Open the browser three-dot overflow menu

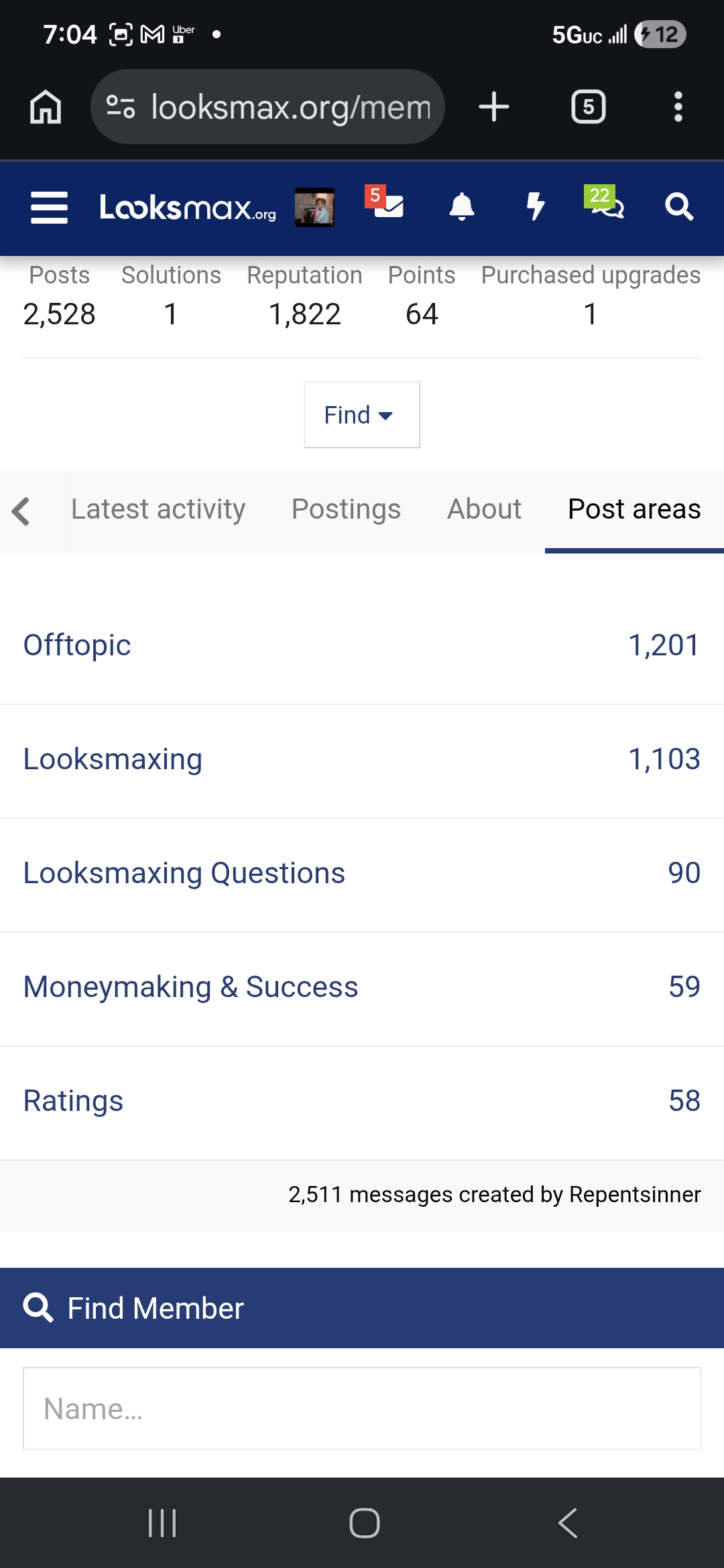click(x=678, y=107)
